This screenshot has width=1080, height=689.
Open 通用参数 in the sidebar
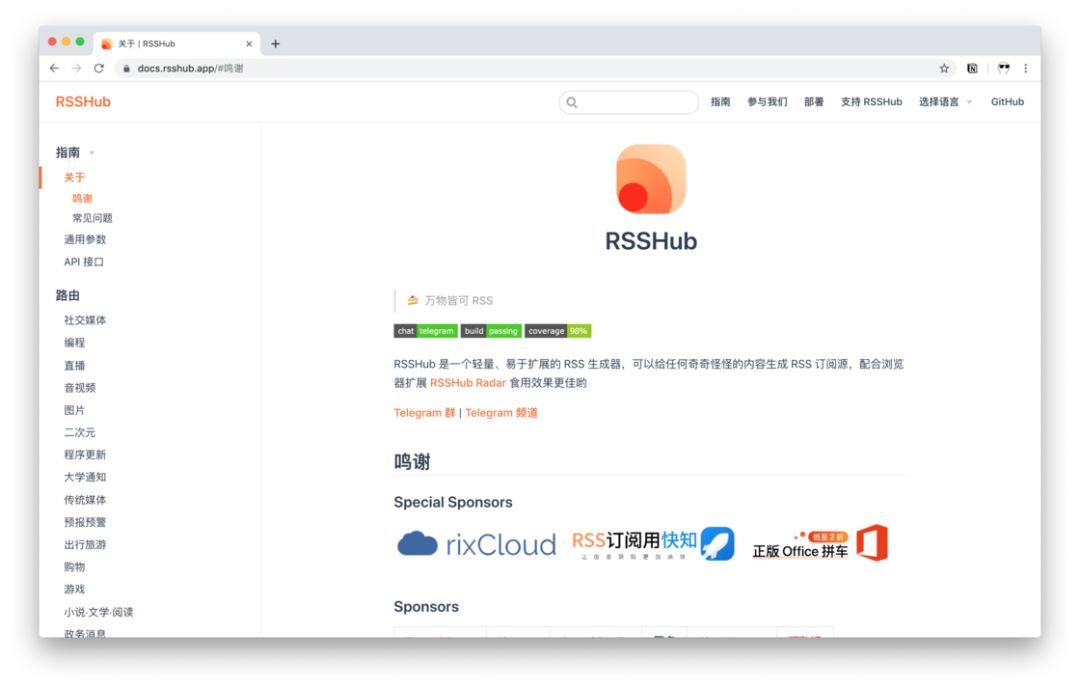[x=85, y=239]
